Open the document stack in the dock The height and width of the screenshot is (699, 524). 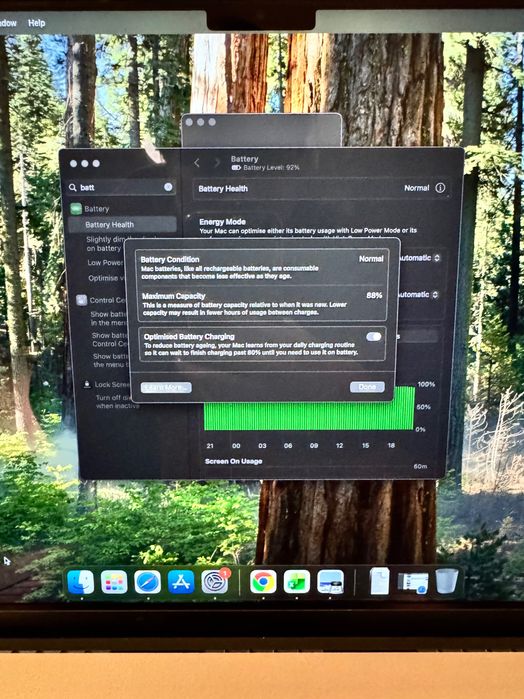click(380, 581)
